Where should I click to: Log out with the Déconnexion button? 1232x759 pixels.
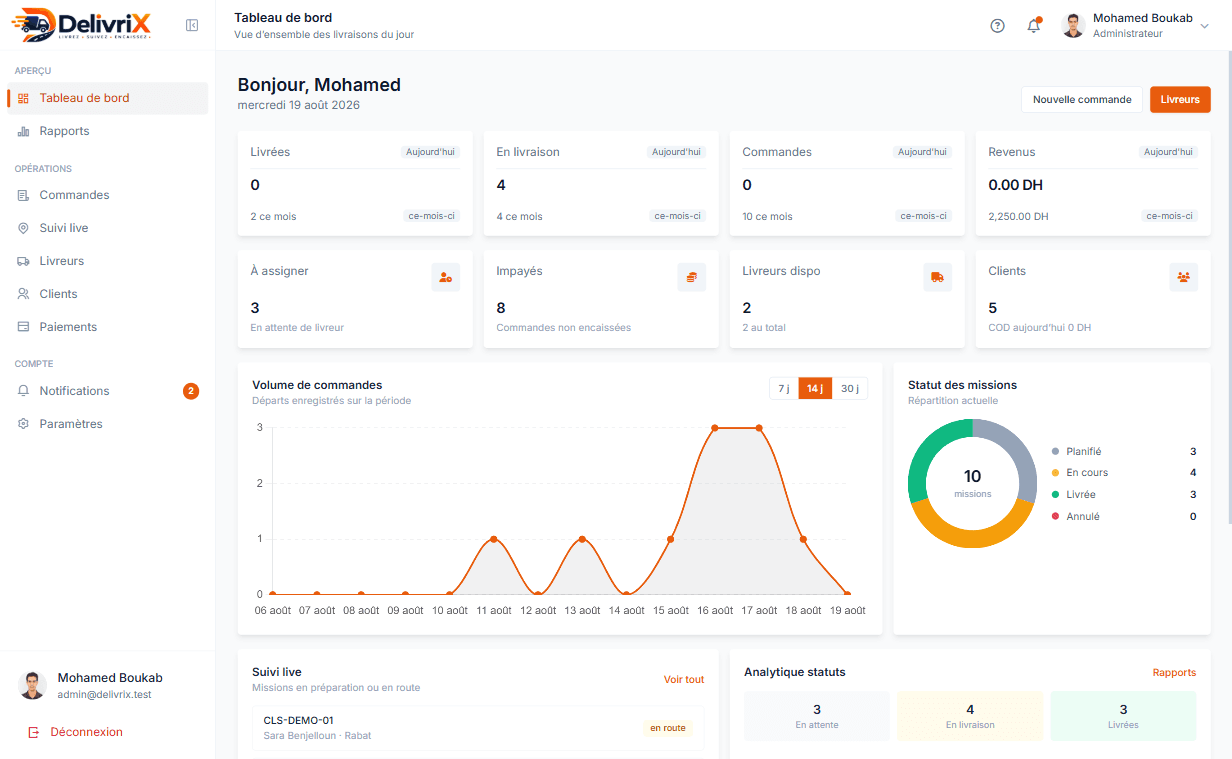75,732
